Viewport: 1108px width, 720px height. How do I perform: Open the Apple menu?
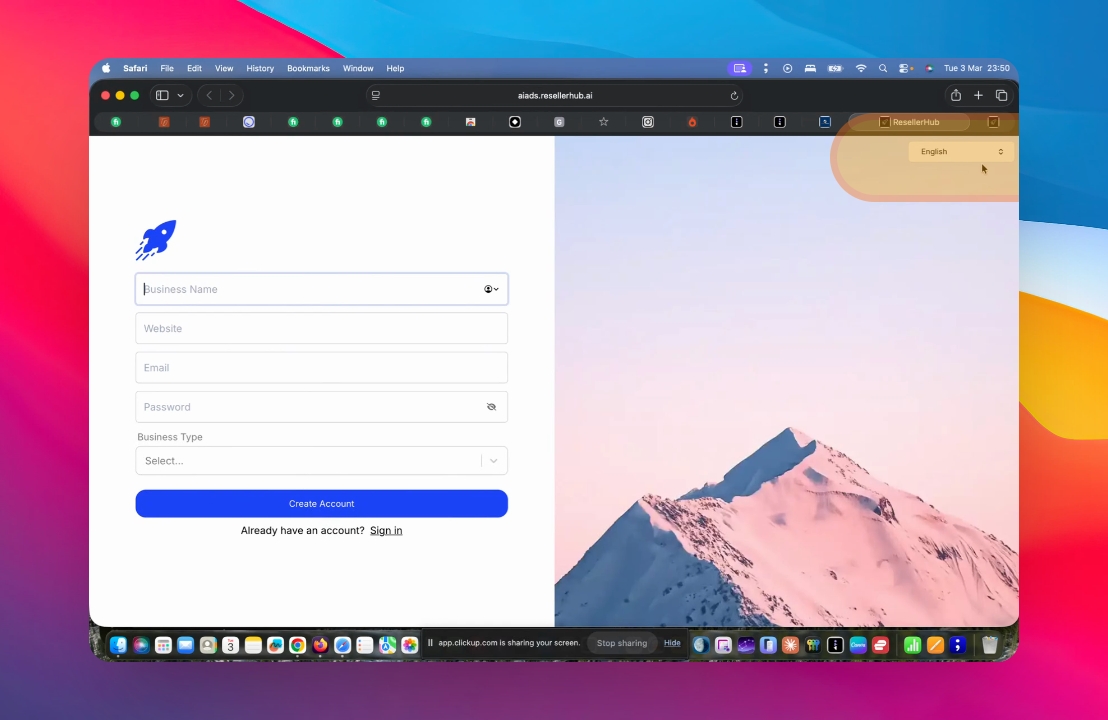(x=106, y=69)
